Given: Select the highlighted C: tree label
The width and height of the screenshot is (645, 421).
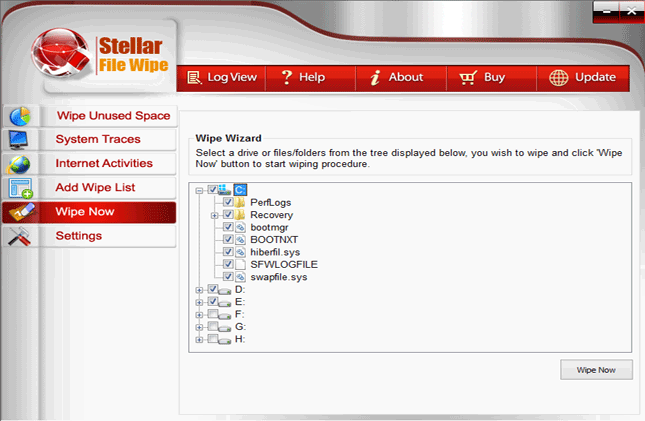Looking at the screenshot, I should click(x=240, y=190).
